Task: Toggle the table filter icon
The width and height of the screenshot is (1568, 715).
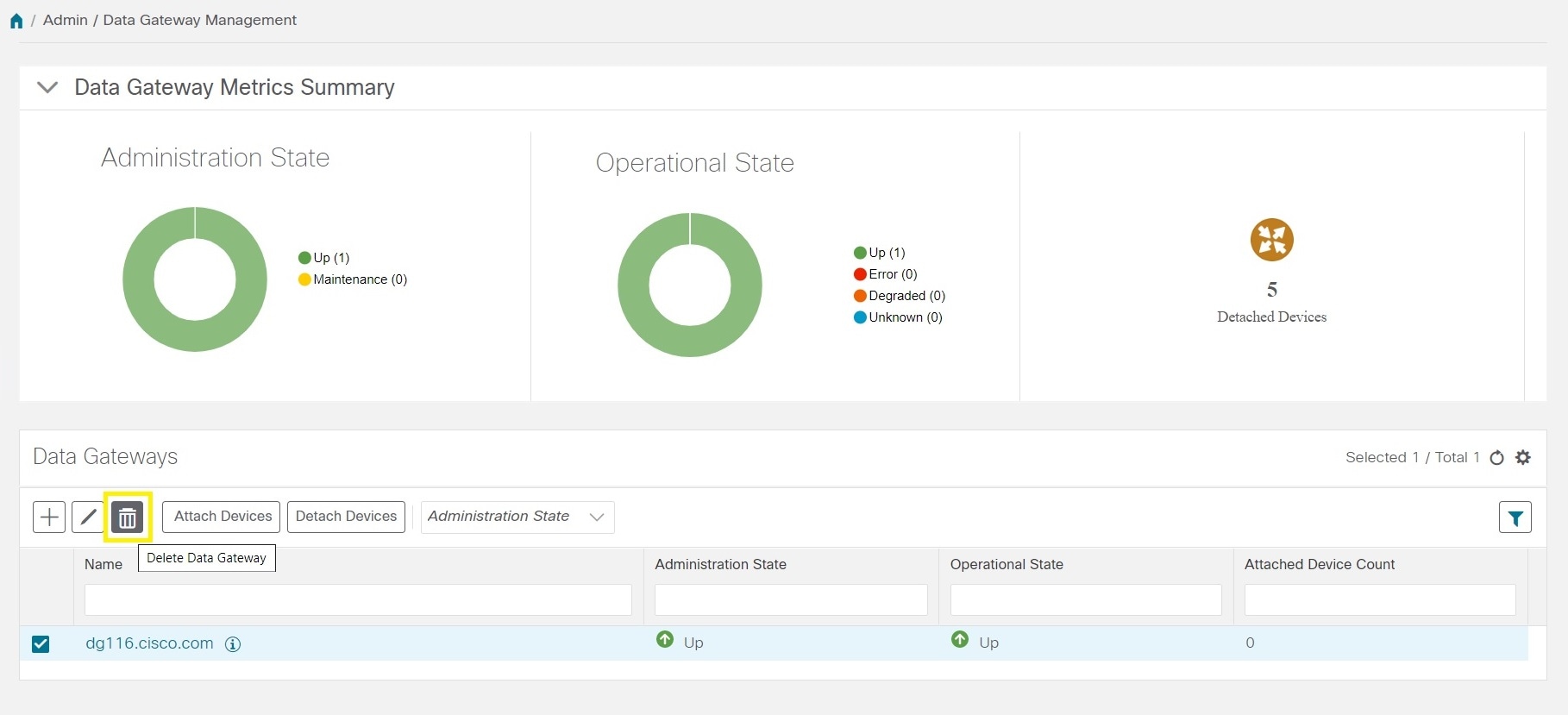Action: click(x=1515, y=517)
